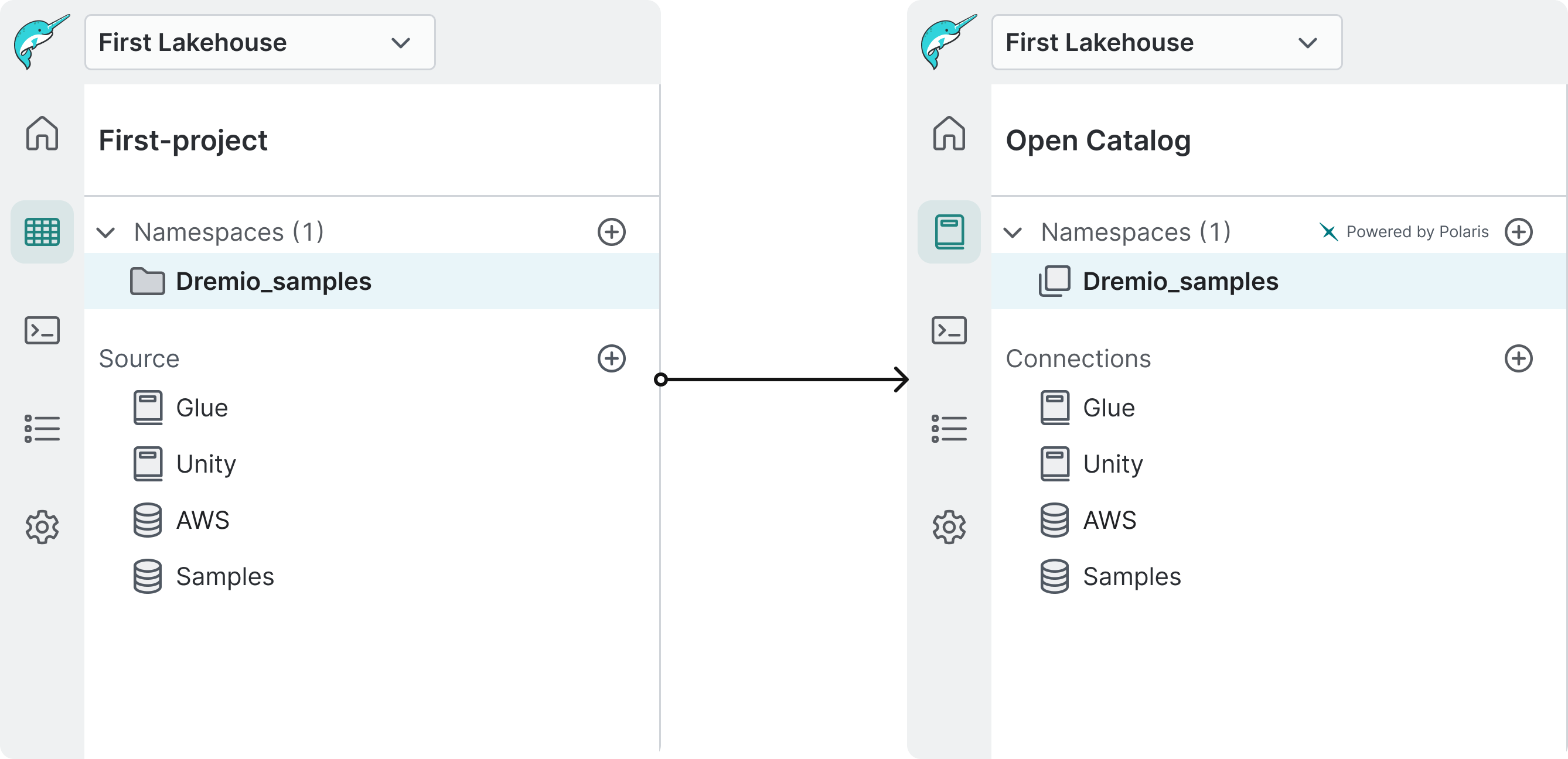Open Settings gear in right sidebar
The width and height of the screenshot is (1568, 759).
pyautogui.click(x=949, y=526)
